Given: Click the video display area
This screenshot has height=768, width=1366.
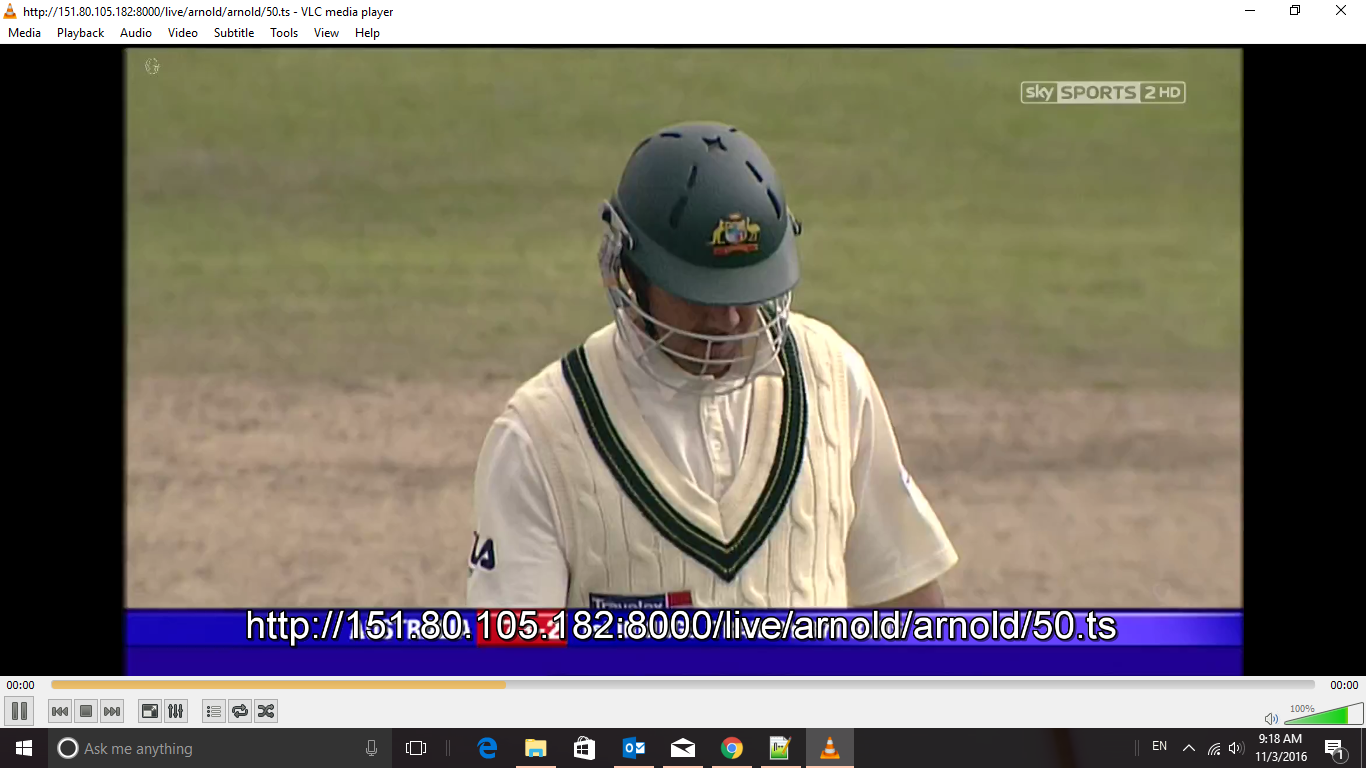Looking at the screenshot, I should tap(683, 361).
